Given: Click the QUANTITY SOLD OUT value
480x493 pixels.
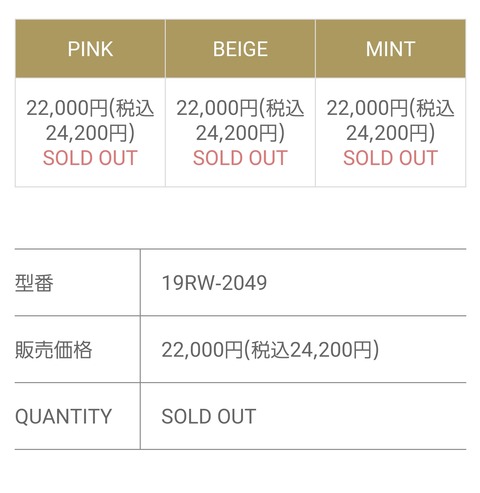Looking at the screenshot, I should [209, 416].
